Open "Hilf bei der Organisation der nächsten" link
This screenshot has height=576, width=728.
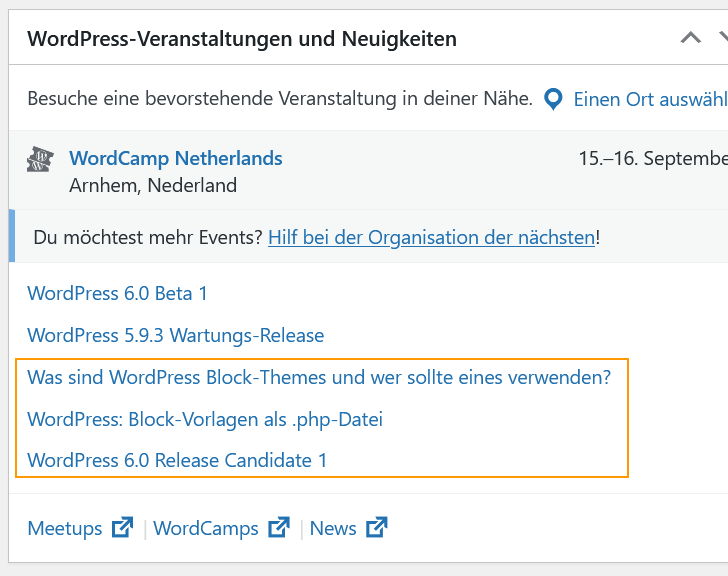point(431,237)
